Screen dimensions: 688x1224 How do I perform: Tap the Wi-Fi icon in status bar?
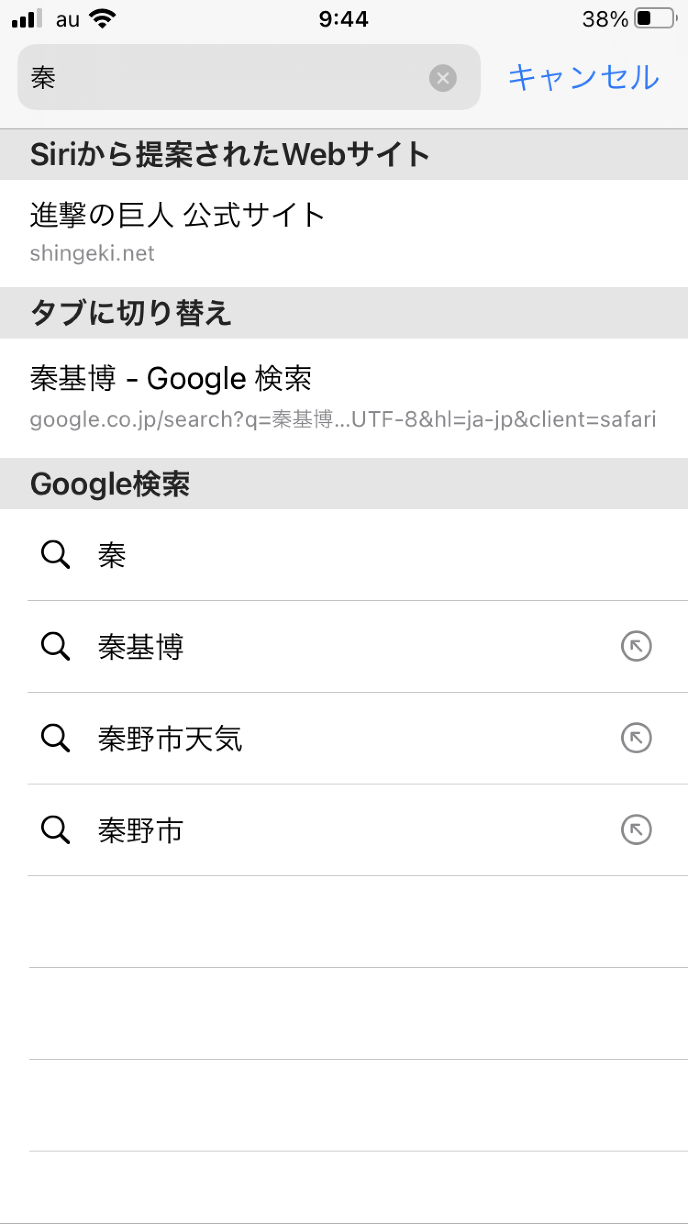(101, 19)
